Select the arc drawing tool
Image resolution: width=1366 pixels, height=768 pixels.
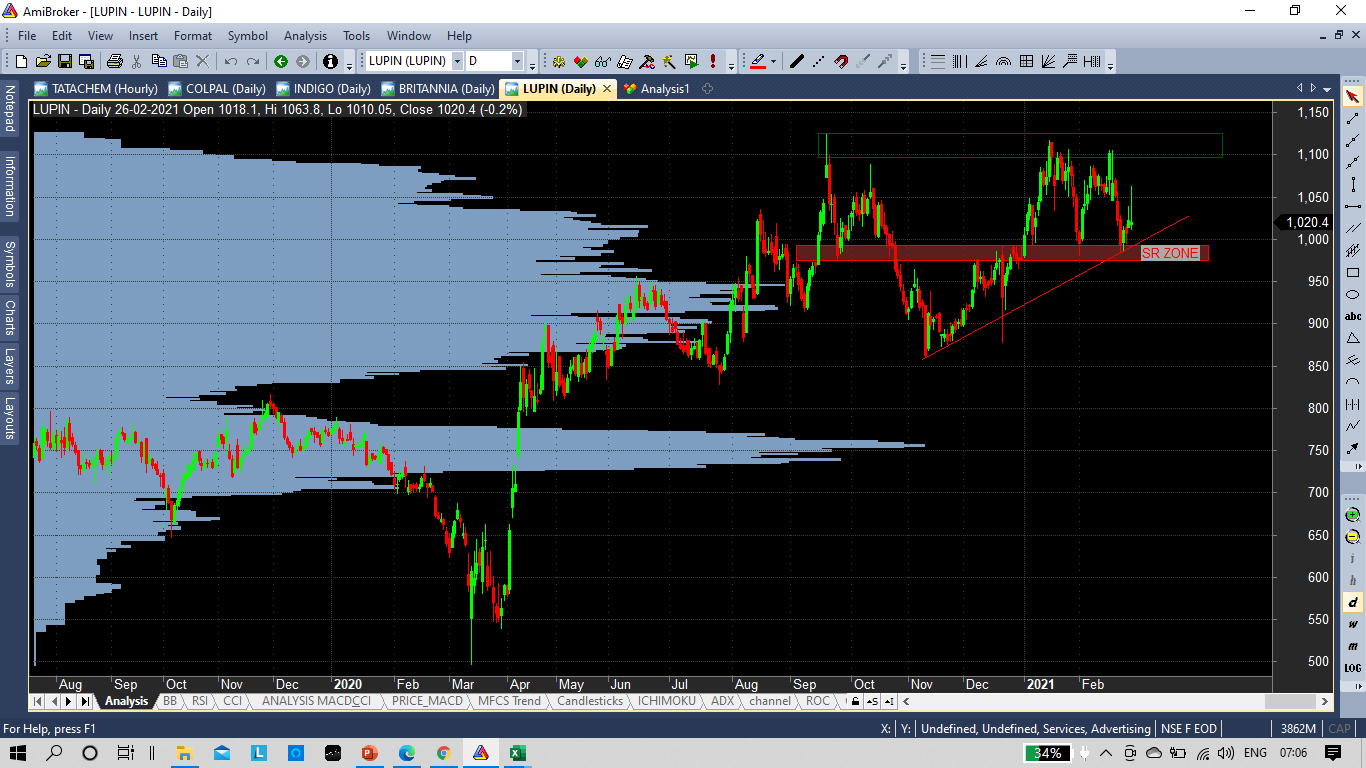pyautogui.click(x=1352, y=382)
